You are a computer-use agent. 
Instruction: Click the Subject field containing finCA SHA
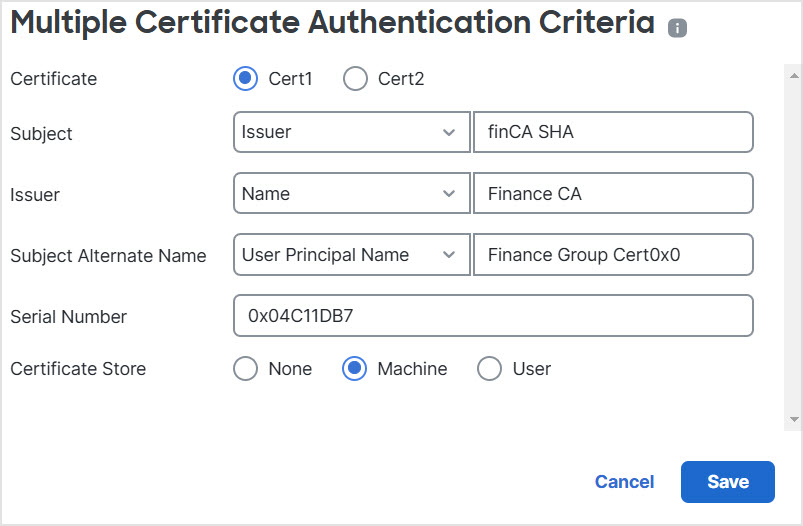point(612,132)
